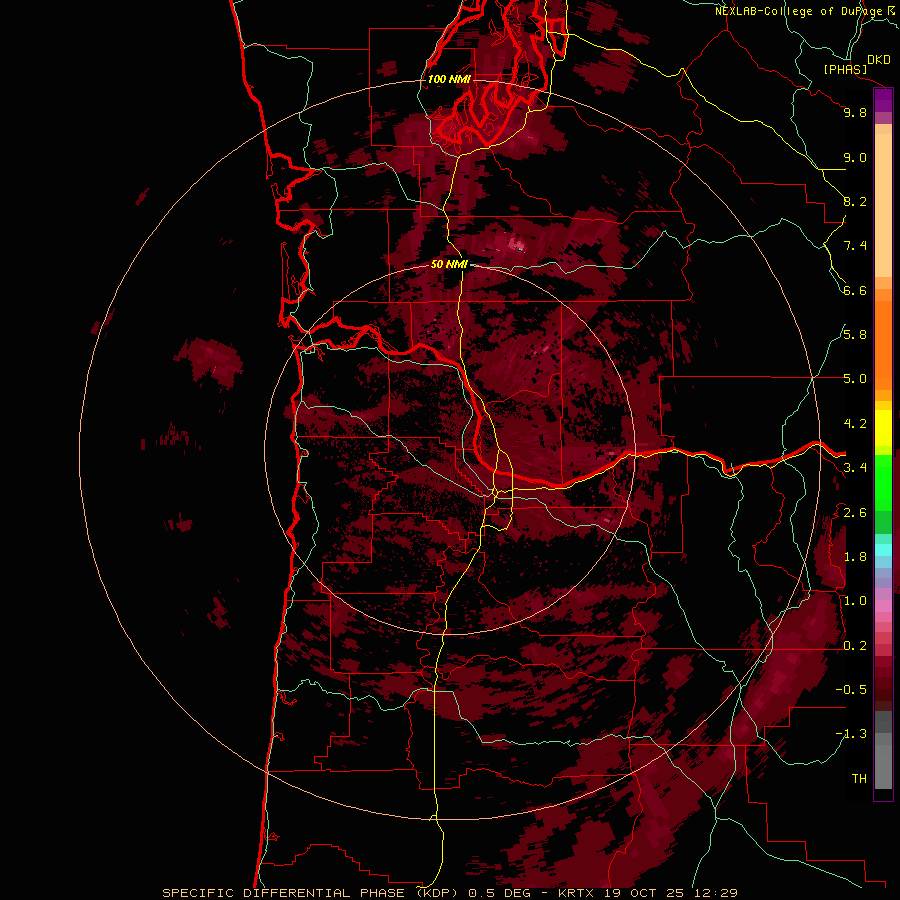Click the cyan legend band near 1.8
Screen dimensions: 900x900
coord(883,549)
